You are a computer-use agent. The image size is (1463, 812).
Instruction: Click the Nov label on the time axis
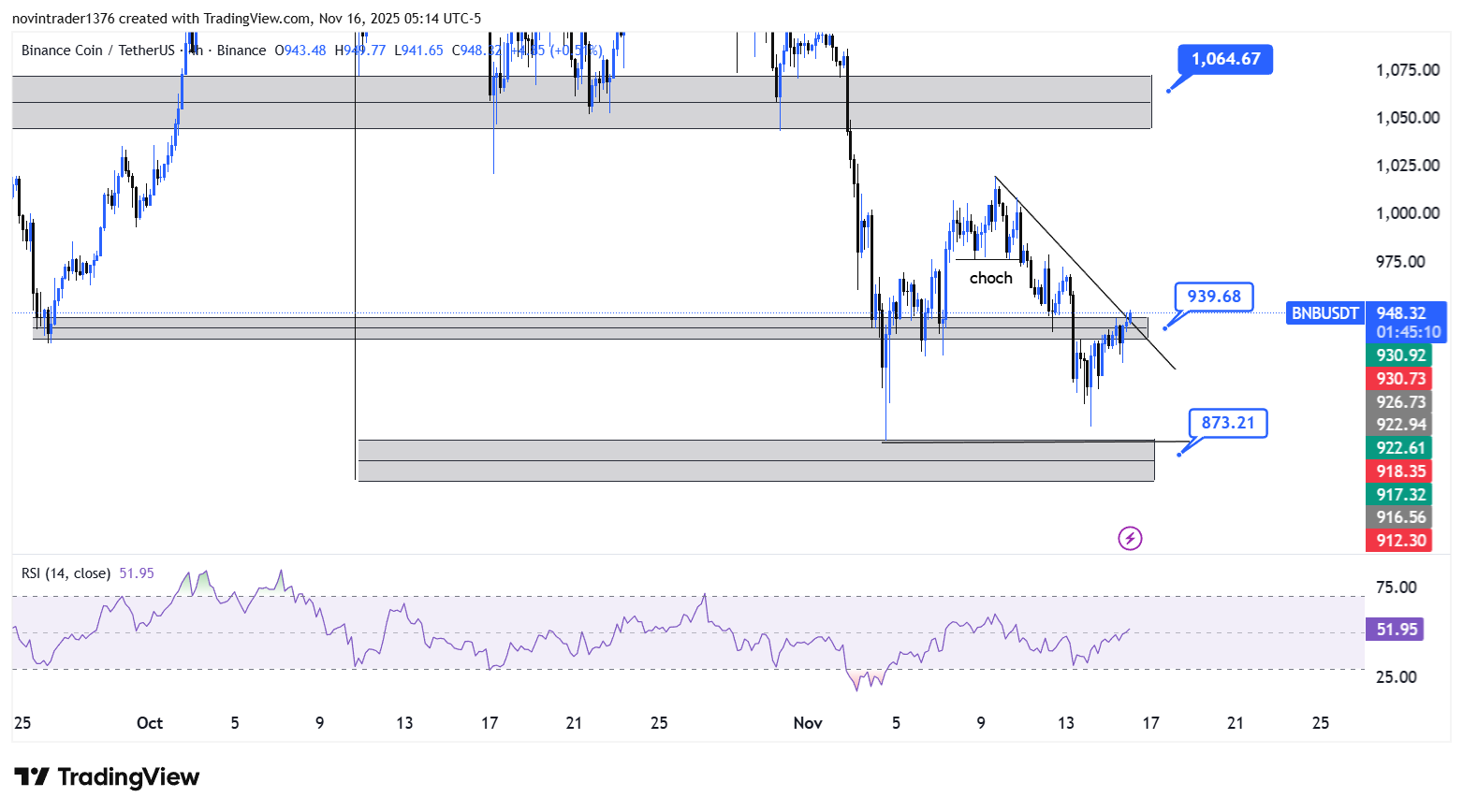pyautogui.click(x=807, y=723)
